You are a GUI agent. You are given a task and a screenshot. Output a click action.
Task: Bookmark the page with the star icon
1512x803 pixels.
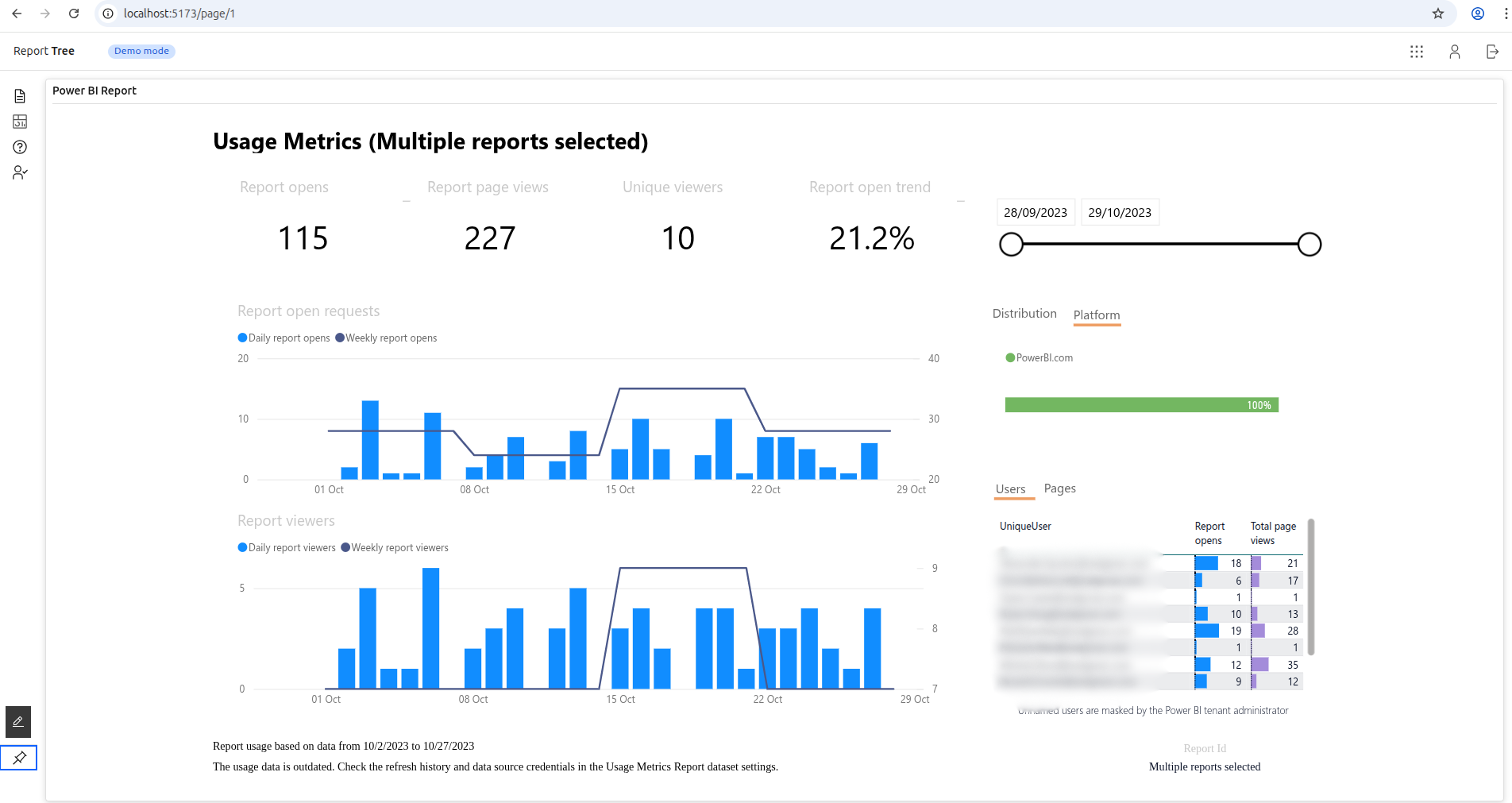coord(1438,14)
